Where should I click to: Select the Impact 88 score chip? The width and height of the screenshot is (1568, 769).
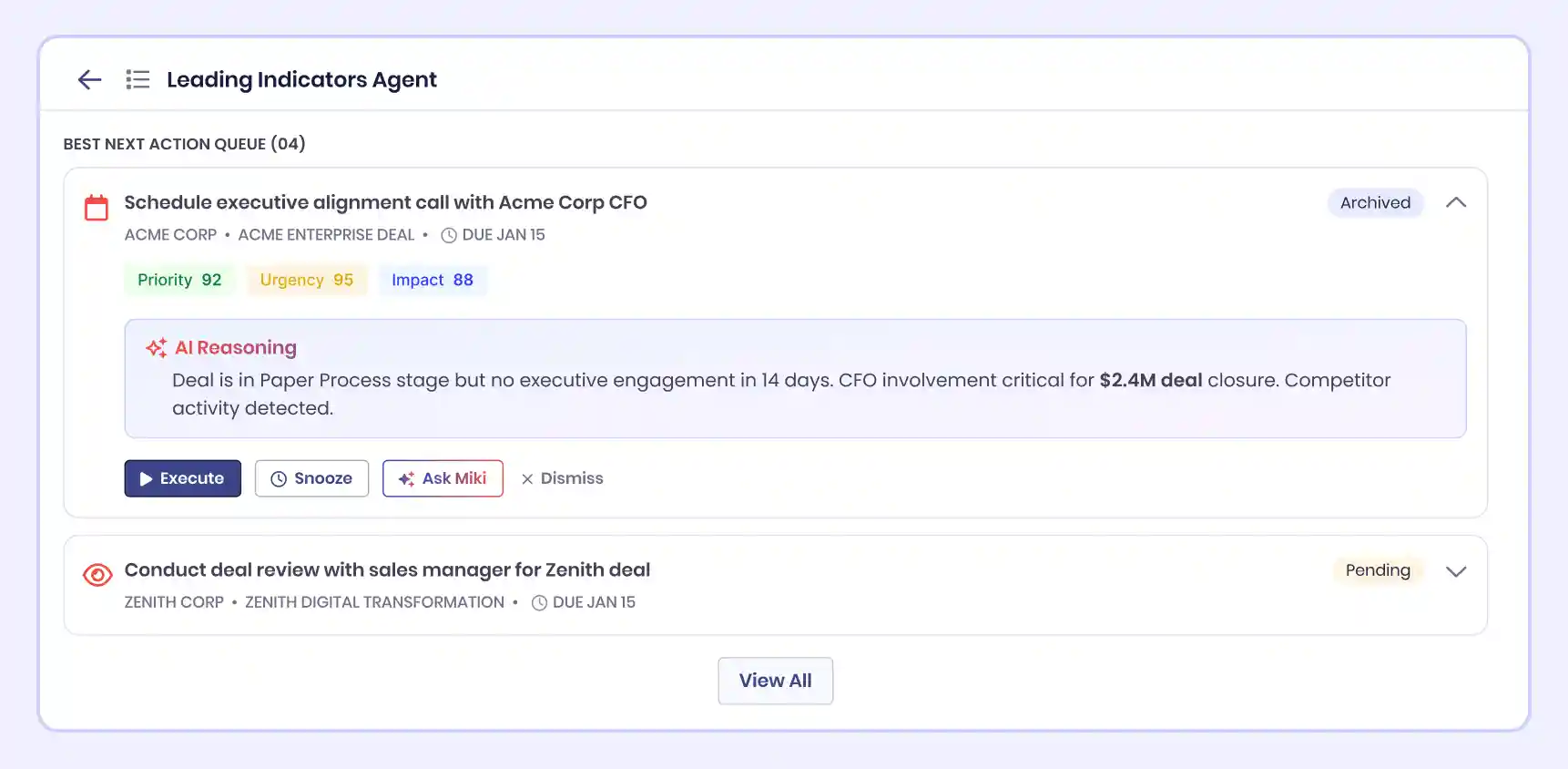tap(433, 280)
